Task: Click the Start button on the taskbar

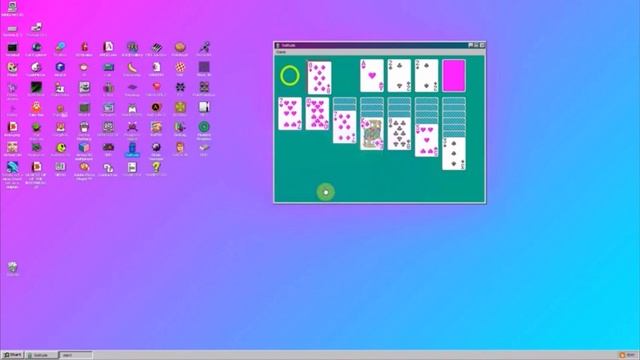Action: click(x=12, y=355)
